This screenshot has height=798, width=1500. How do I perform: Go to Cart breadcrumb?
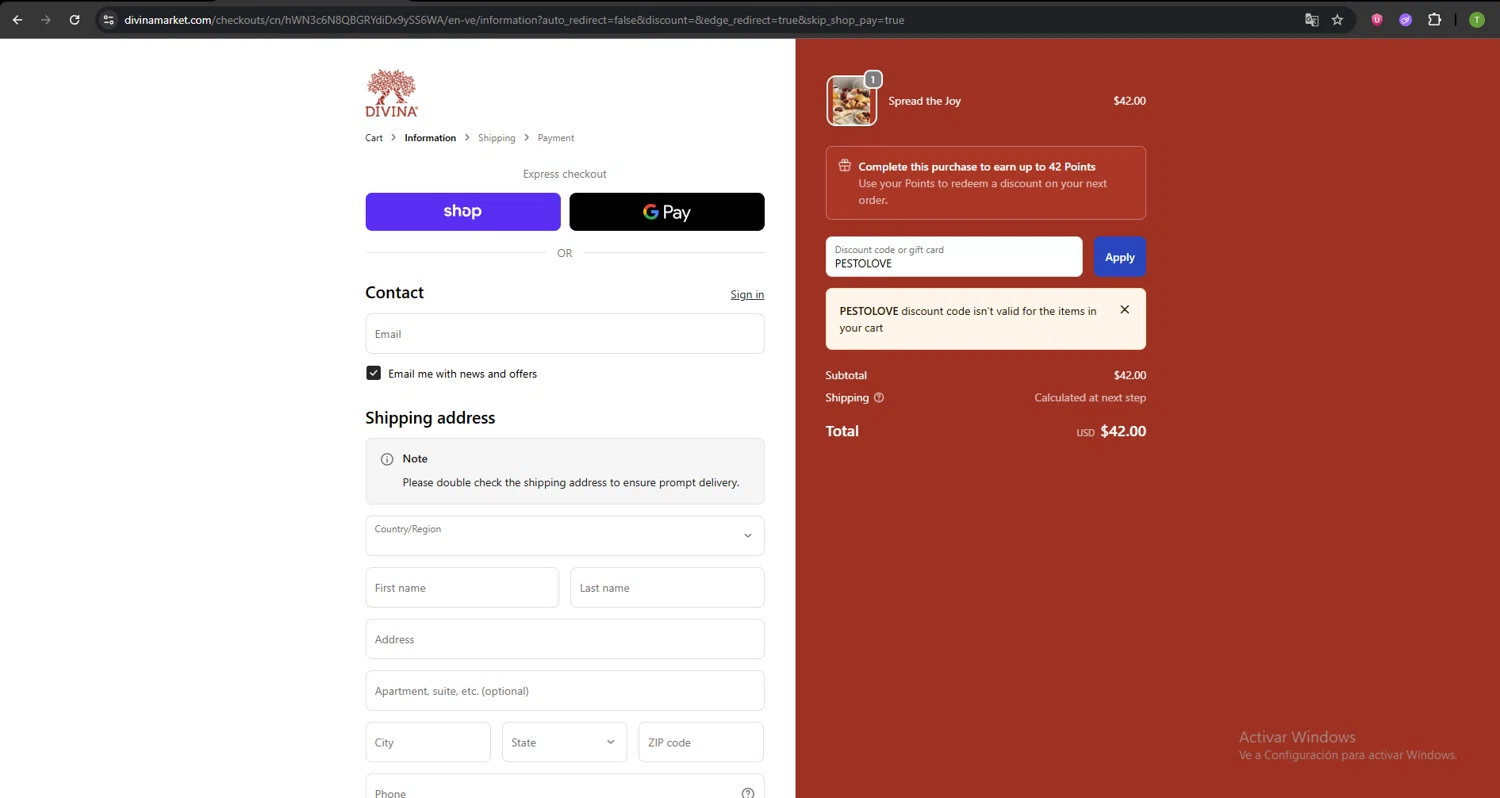pos(374,138)
